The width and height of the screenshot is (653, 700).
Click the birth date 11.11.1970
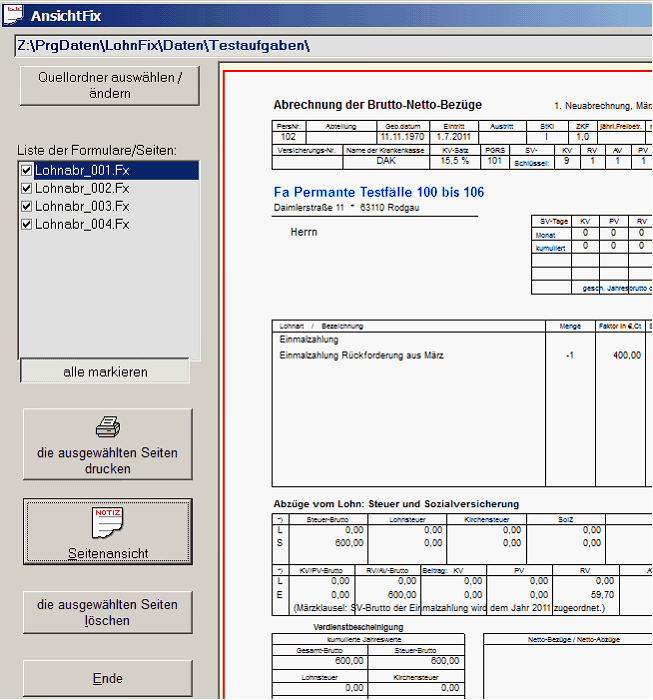(x=403, y=137)
